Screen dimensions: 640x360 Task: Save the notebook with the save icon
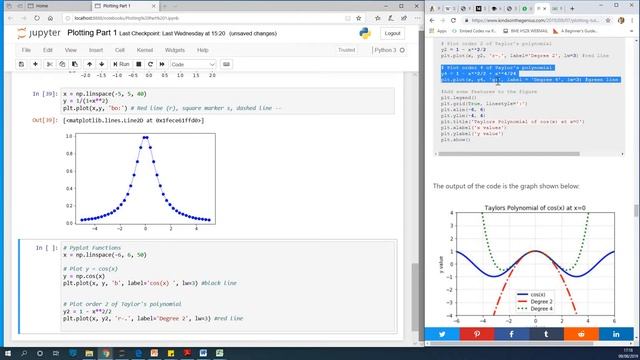pos(22,64)
